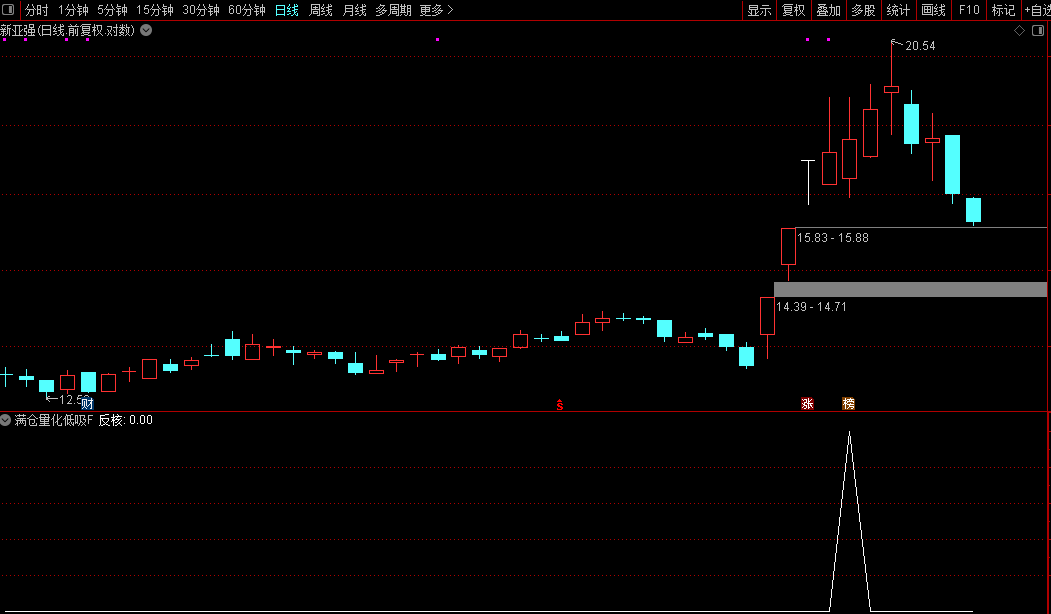Select the 5分钟 period

[x=112, y=10]
